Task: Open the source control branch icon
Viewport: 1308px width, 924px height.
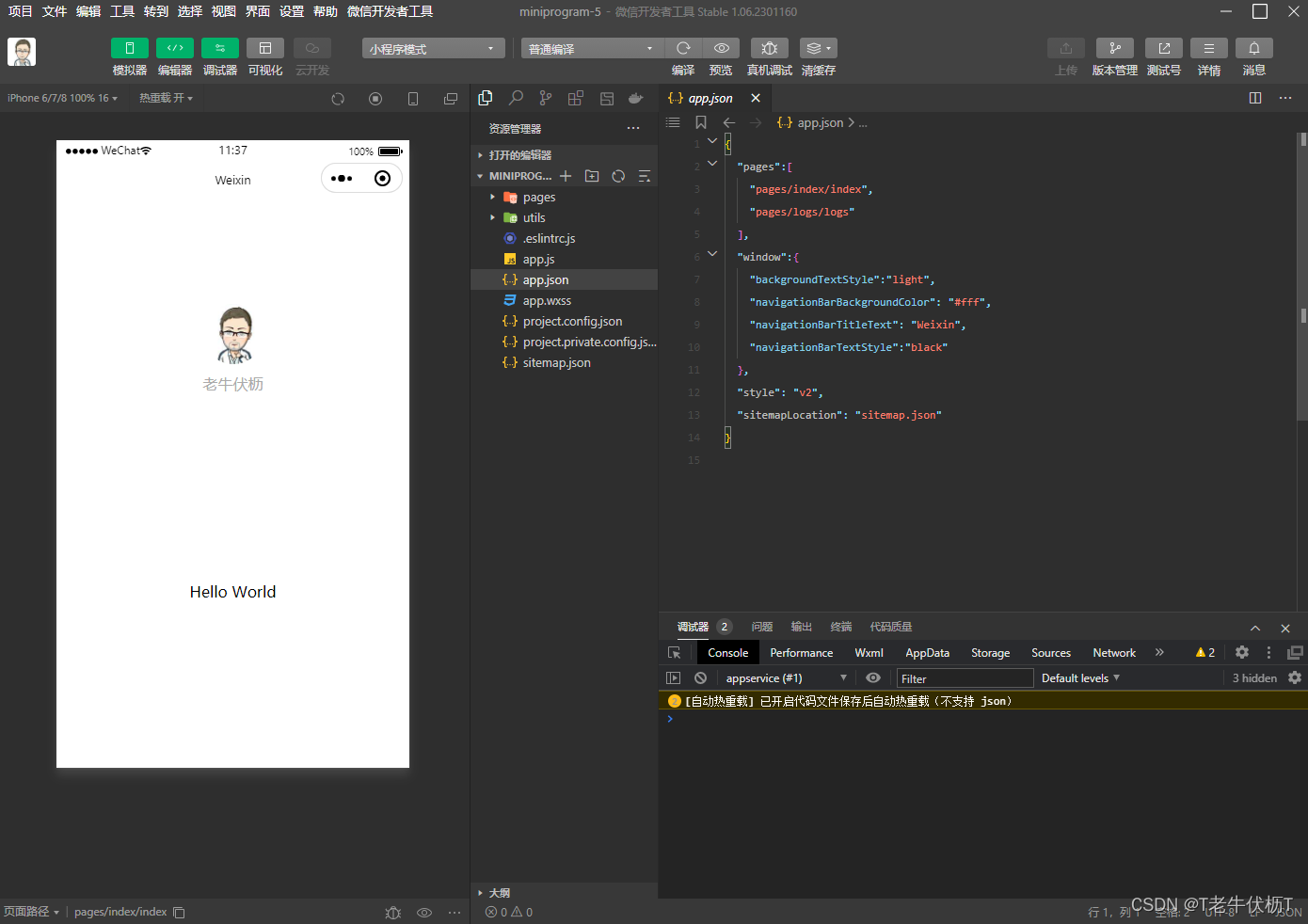Action: pyautogui.click(x=546, y=98)
